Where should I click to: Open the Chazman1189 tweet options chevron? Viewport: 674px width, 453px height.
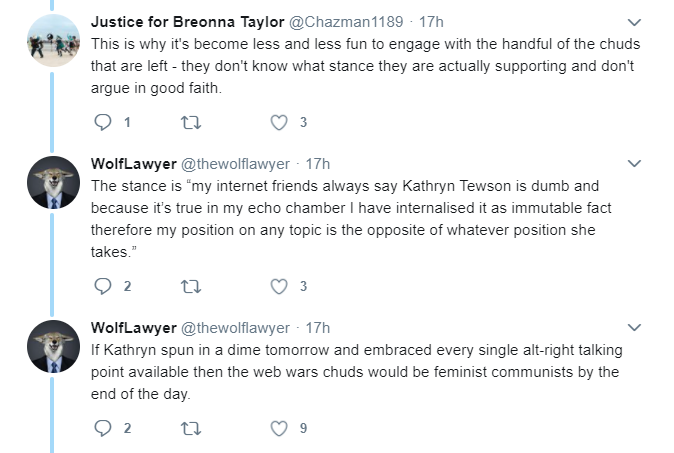[x=634, y=22]
